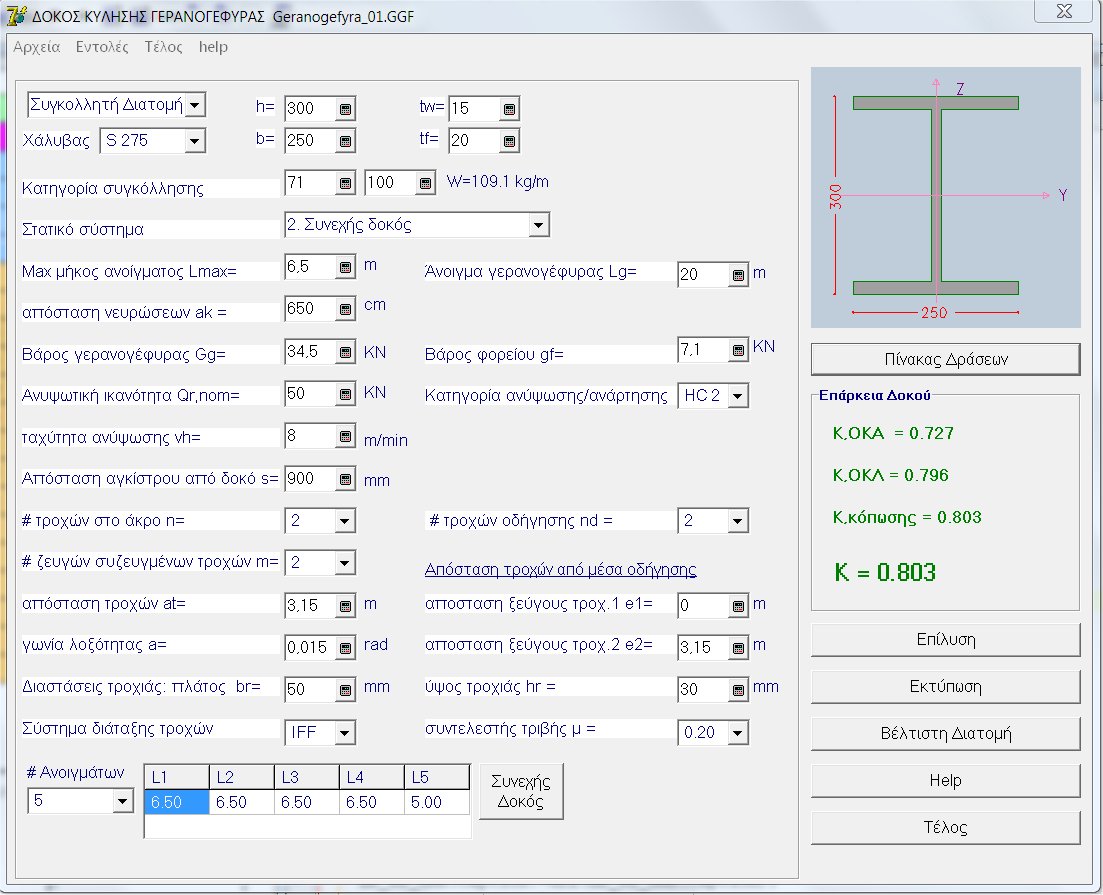This screenshot has height=895, width=1103.
Task: Open calculator for hook distance s field
Action: pyautogui.click(x=344, y=479)
